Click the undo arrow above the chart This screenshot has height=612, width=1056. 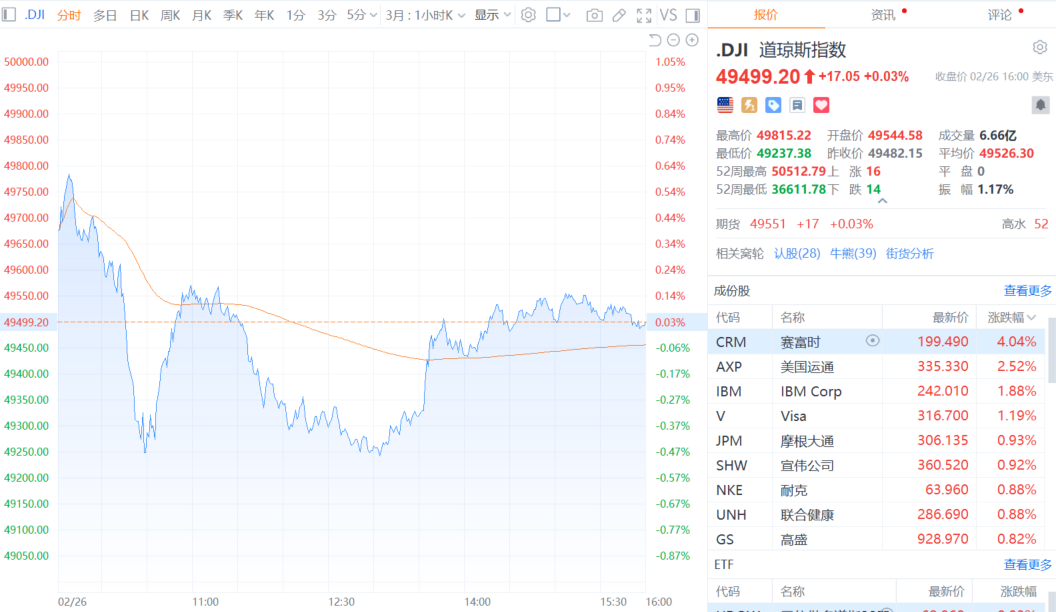click(x=655, y=40)
